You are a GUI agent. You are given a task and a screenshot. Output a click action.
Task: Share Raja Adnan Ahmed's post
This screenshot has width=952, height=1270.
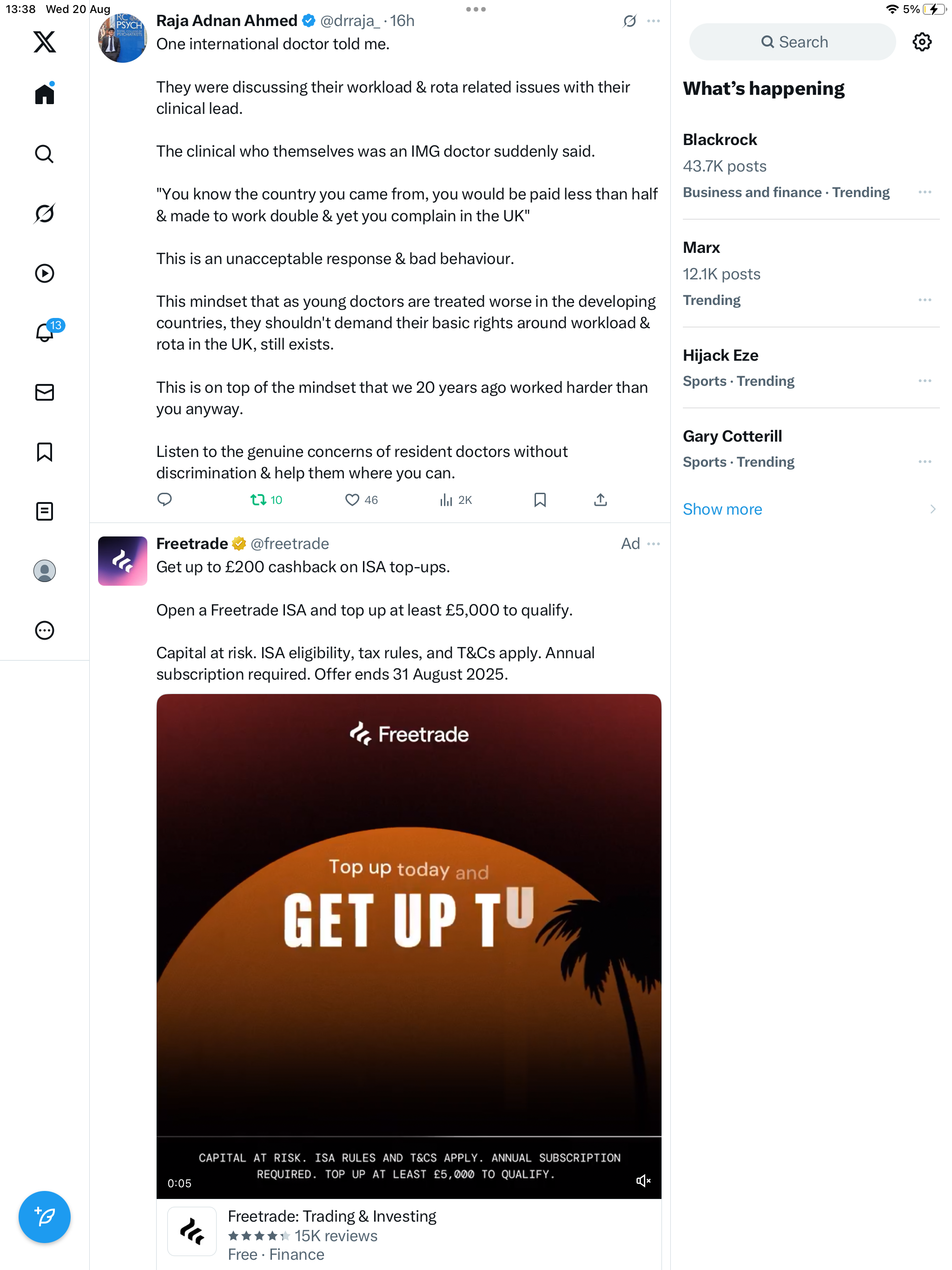600,500
